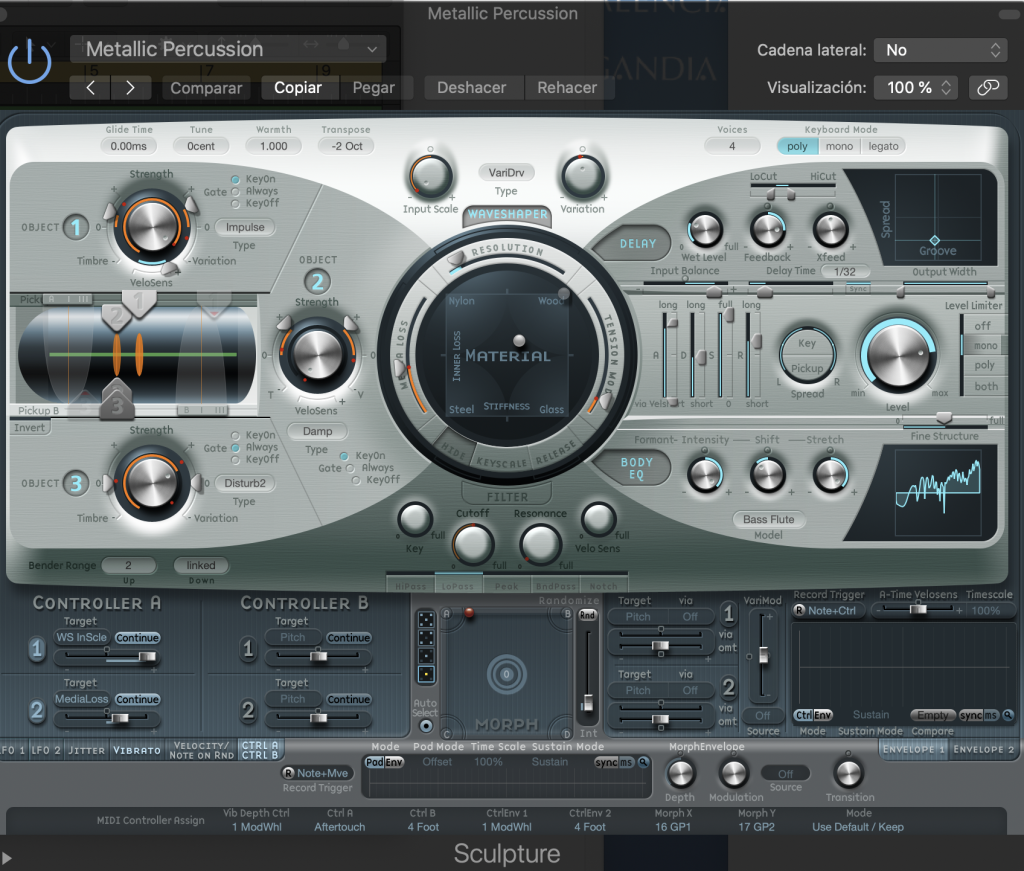Click the Copiar button
The width and height of the screenshot is (1024, 871).
click(298, 87)
